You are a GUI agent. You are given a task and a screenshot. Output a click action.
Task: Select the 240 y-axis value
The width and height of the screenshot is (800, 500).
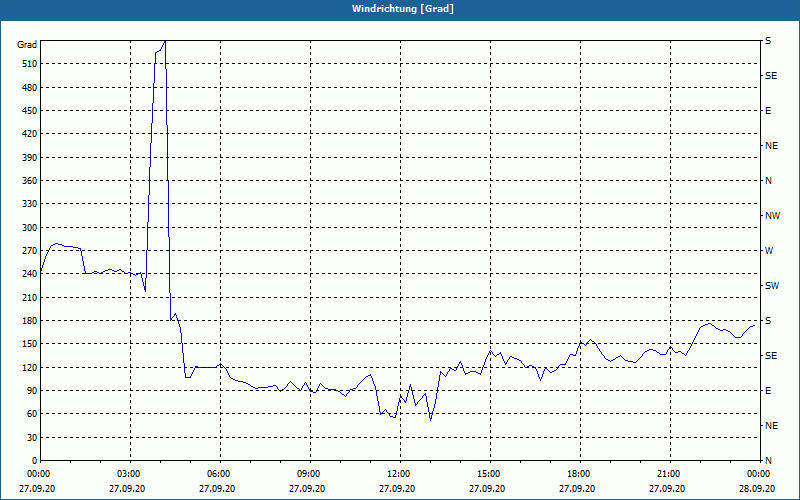(x=29, y=274)
